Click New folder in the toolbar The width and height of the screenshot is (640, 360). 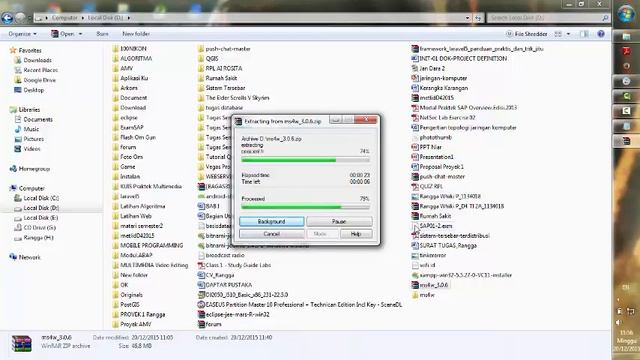[136, 34]
